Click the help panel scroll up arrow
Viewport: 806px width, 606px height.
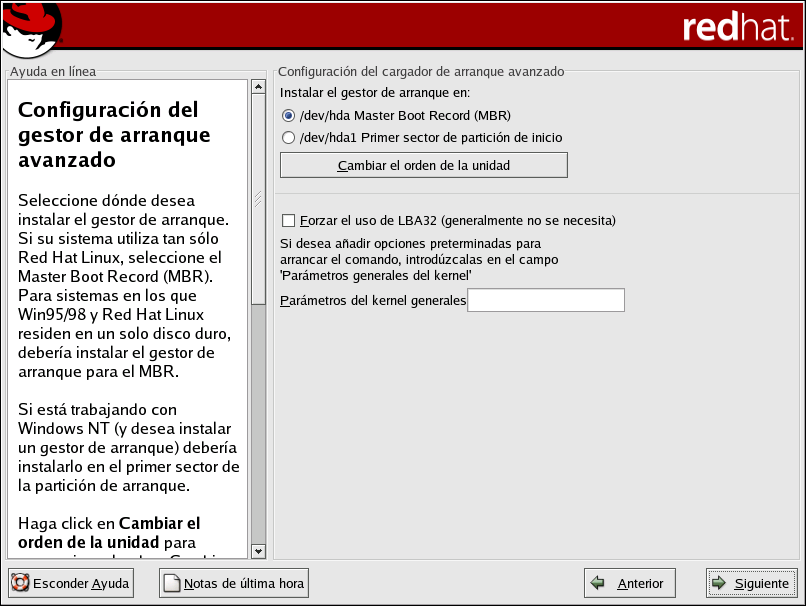[x=257, y=87]
